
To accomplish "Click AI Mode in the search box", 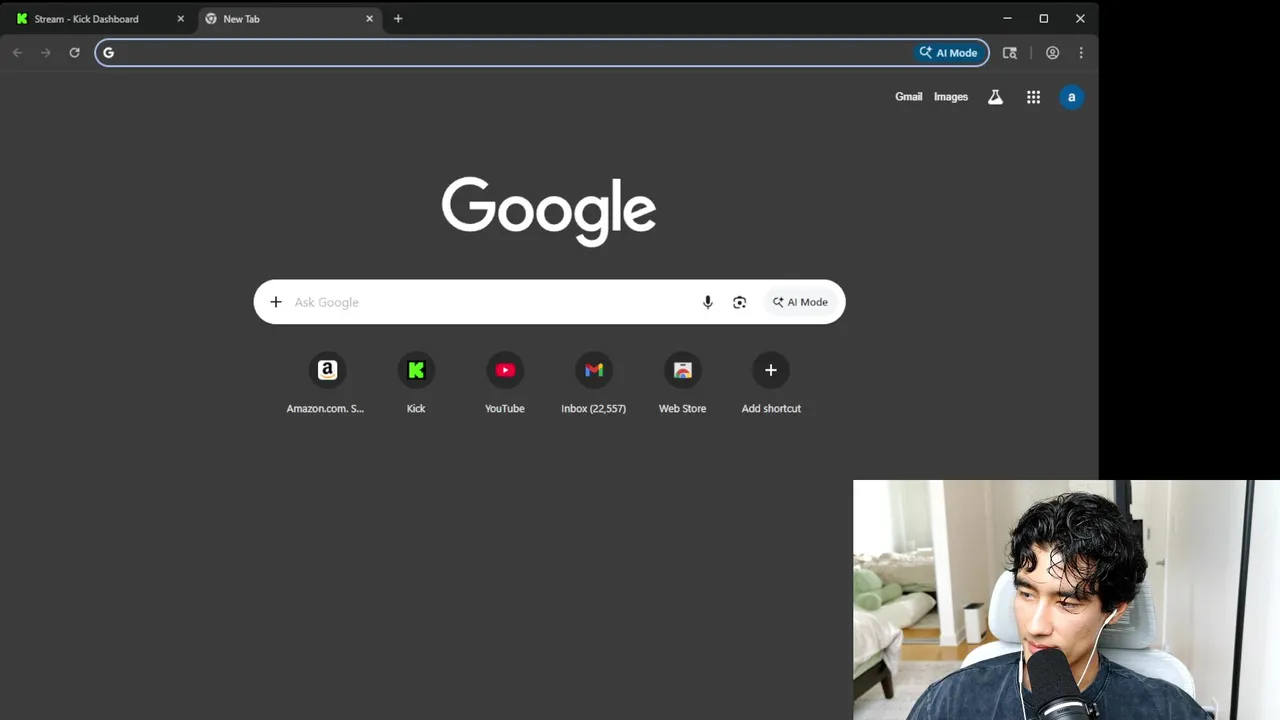I will 800,302.
